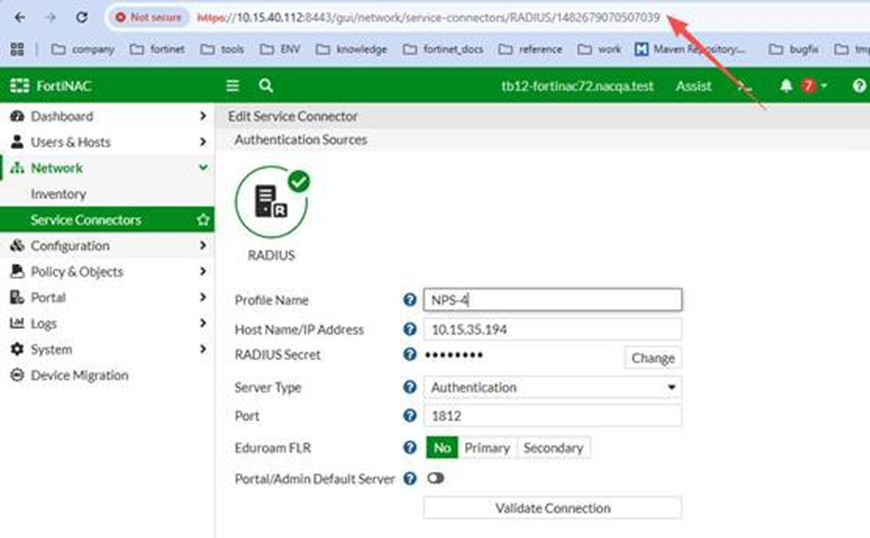This screenshot has height=538, width=870.
Task: Open the browser apps grid icon
Action: tap(17, 49)
